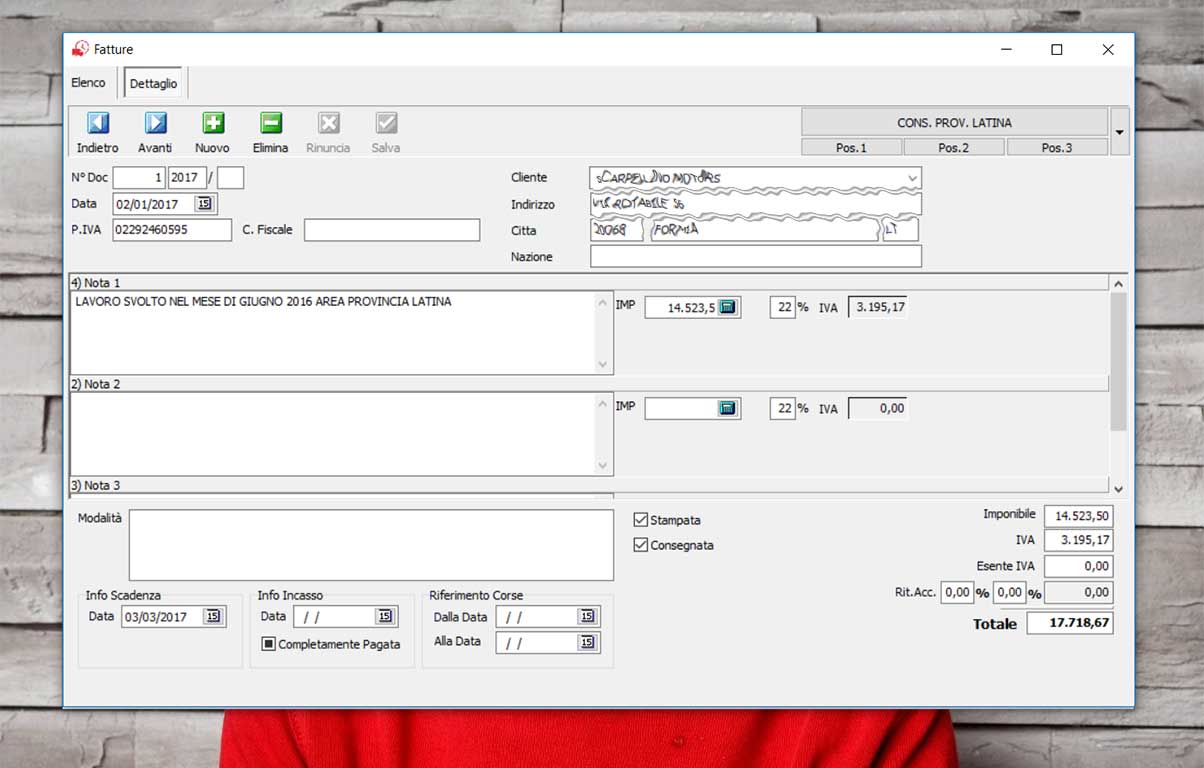1204x768 pixels.
Task: Click the Nota 2 VAT percentage field
Action: [783, 408]
